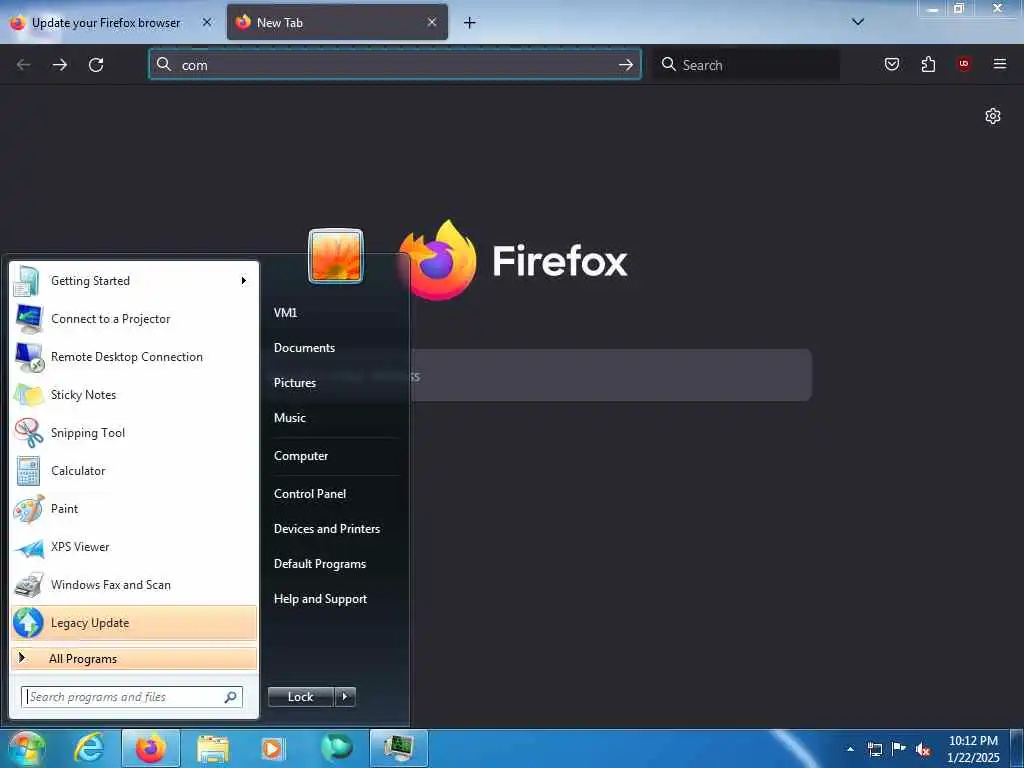Go forward with the Firefox forward arrow
Screen dimensions: 1024x768
point(60,65)
